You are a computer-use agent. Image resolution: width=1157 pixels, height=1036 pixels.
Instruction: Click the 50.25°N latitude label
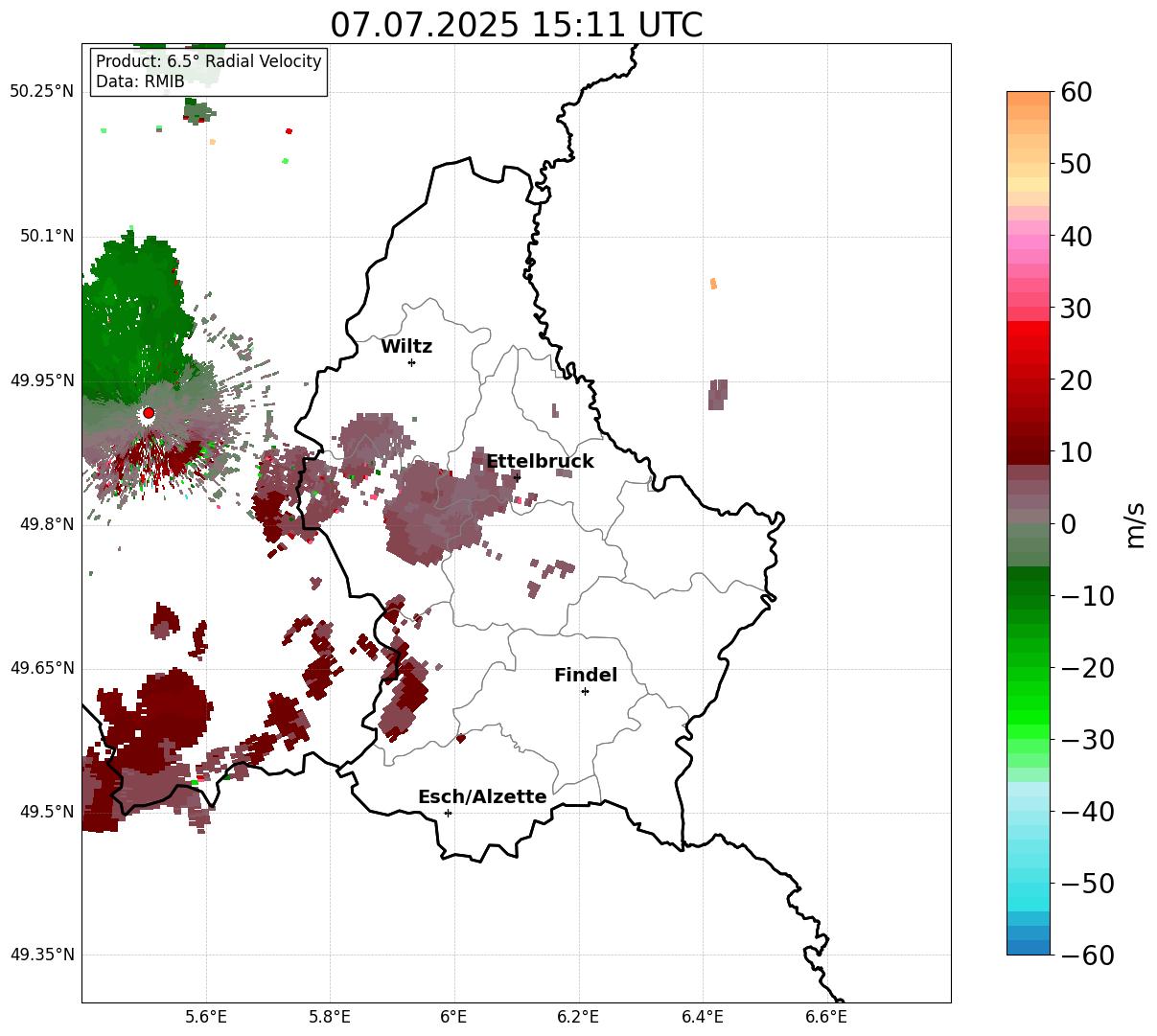pos(42,92)
